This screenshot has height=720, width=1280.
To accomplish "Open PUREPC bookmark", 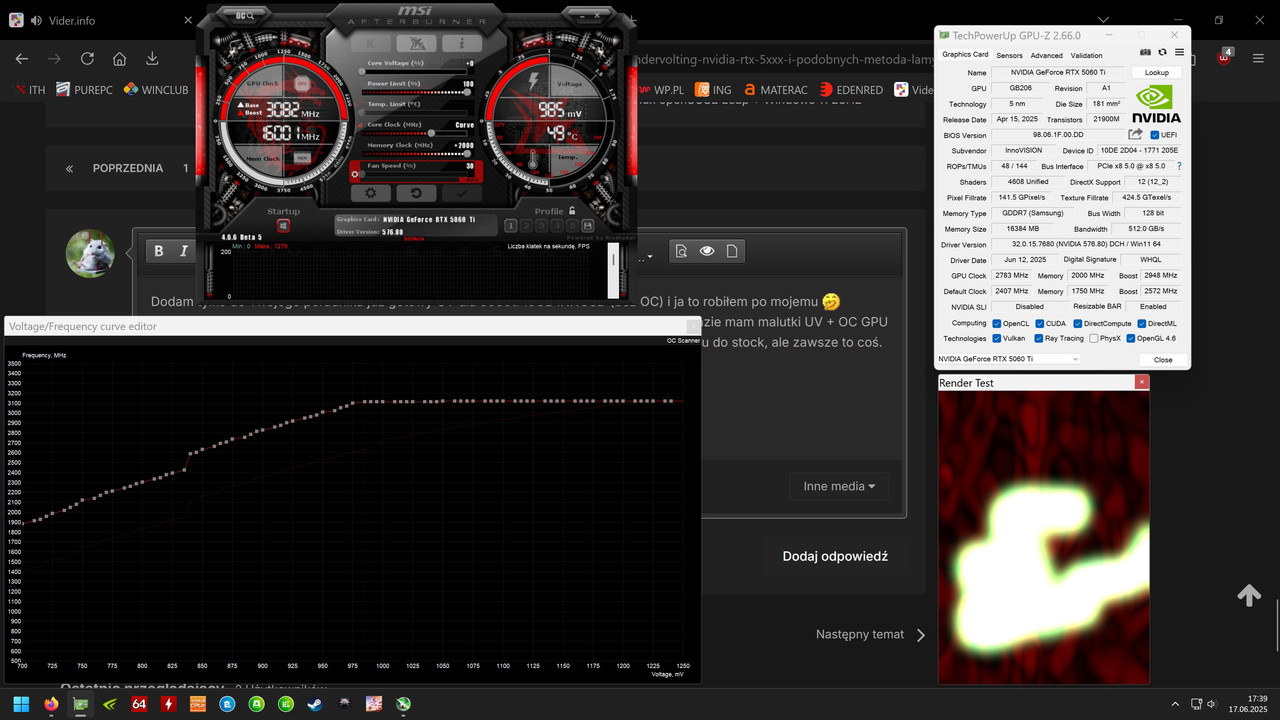I will coord(84,89).
